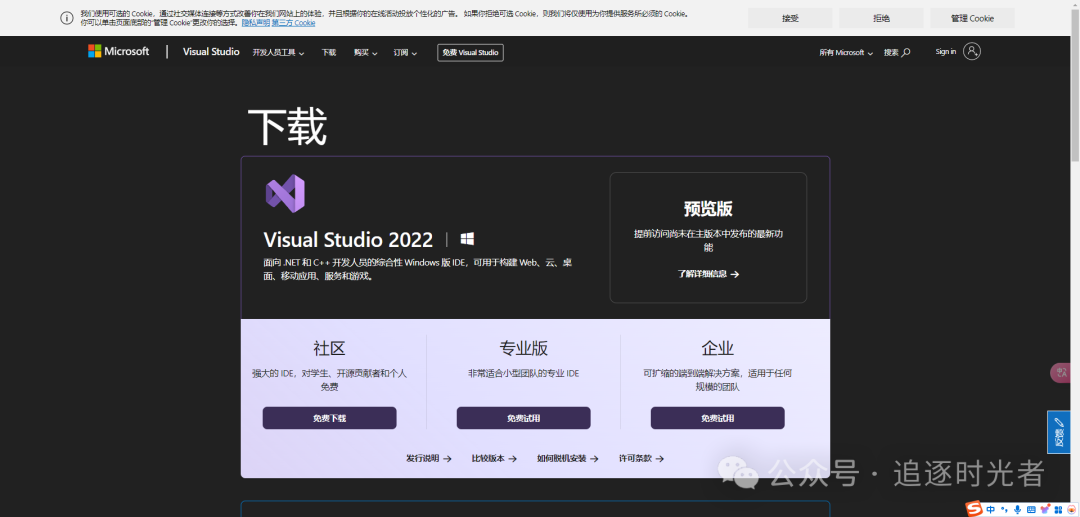Click the microphone voice input icon

point(1017,509)
